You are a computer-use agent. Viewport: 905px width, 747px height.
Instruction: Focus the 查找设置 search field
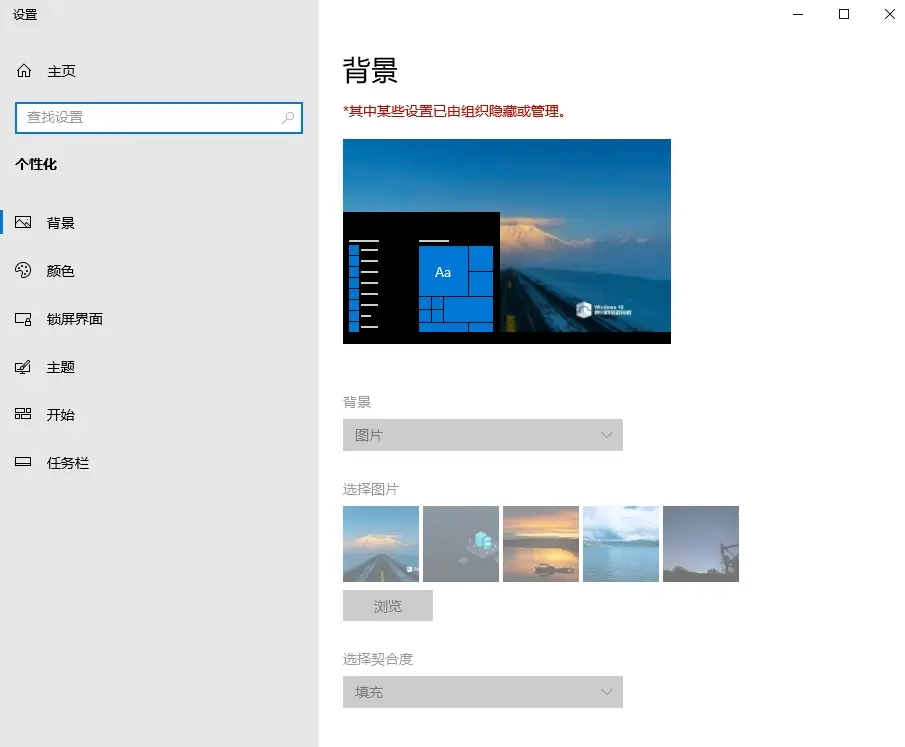[x=150, y=118]
